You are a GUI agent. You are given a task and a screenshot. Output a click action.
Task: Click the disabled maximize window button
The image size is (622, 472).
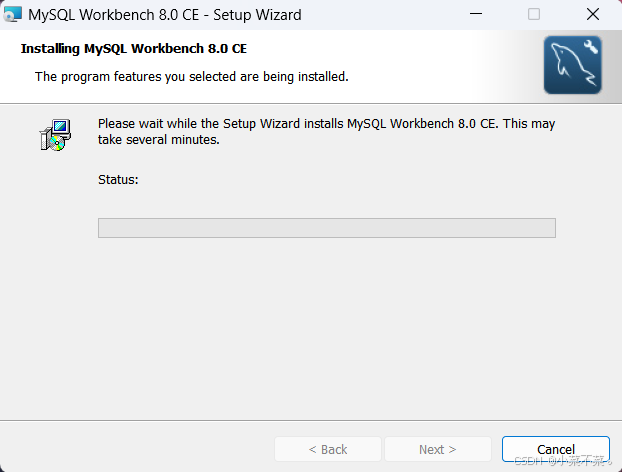pyautogui.click(x=534, y=14)
